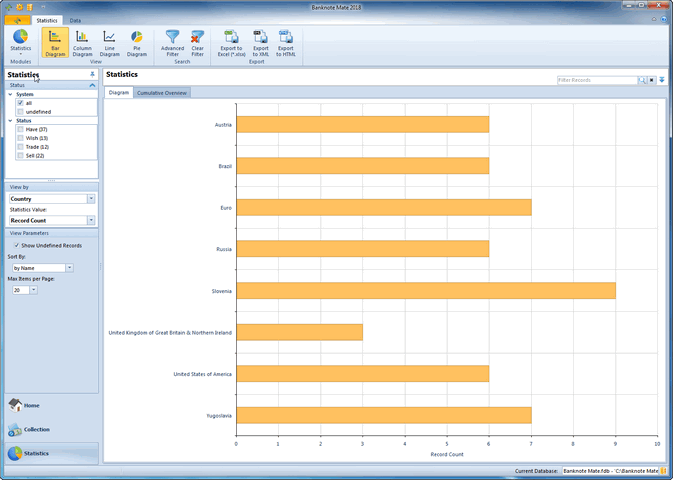Viewport: 673px width, 480px height.
Task: Select the Pie Diagram icon
Action: [136, 42]
